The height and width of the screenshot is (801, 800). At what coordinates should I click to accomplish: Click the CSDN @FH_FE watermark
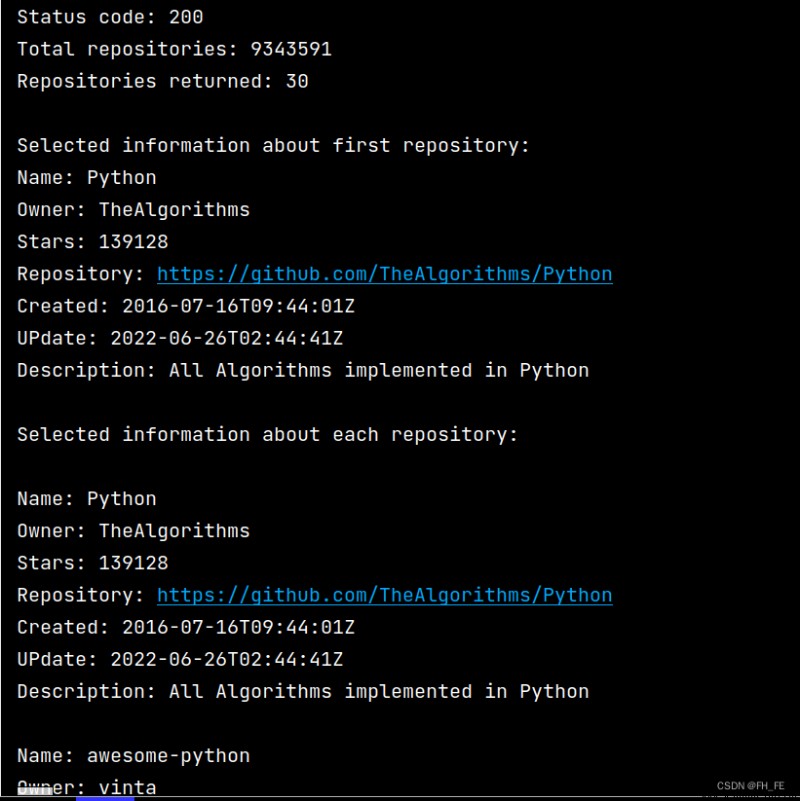point(750,786)
